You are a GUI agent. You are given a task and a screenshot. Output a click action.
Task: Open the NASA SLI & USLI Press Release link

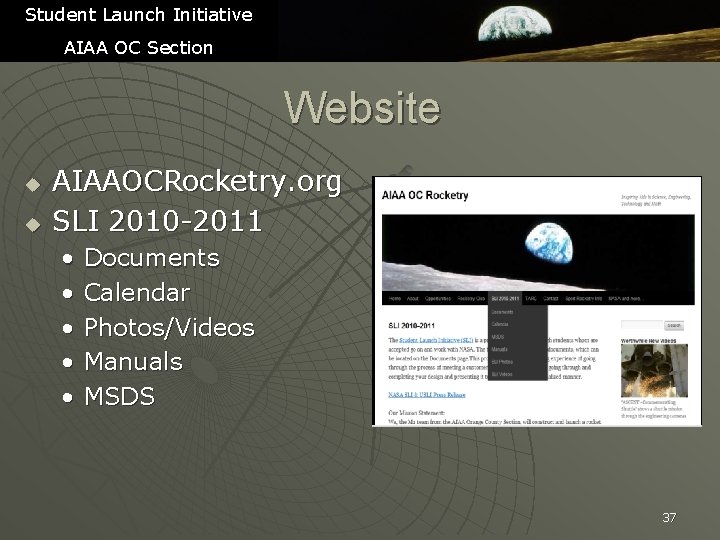tap(427, 394)
